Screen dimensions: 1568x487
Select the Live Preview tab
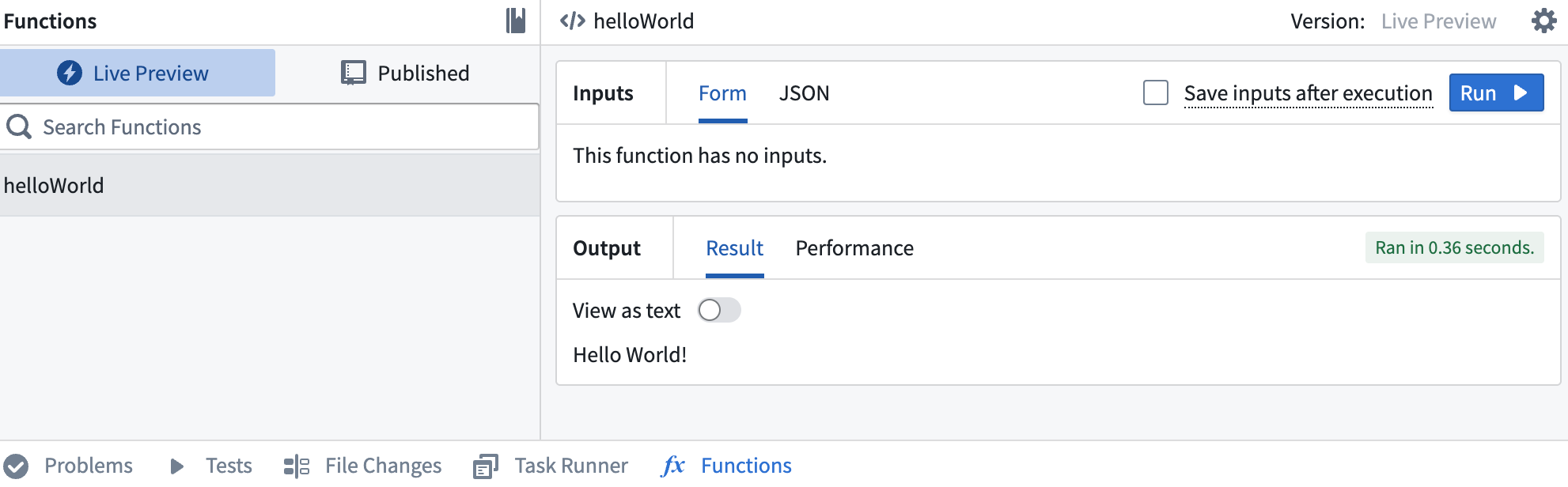pyautogui.click(x=136, y=73)
